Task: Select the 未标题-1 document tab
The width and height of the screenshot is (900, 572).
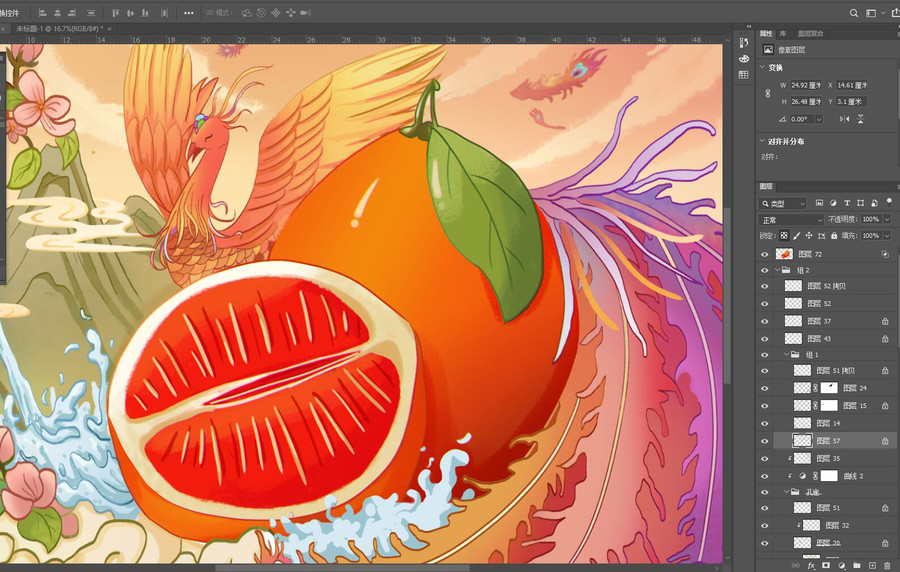Action: coord(59,29)
